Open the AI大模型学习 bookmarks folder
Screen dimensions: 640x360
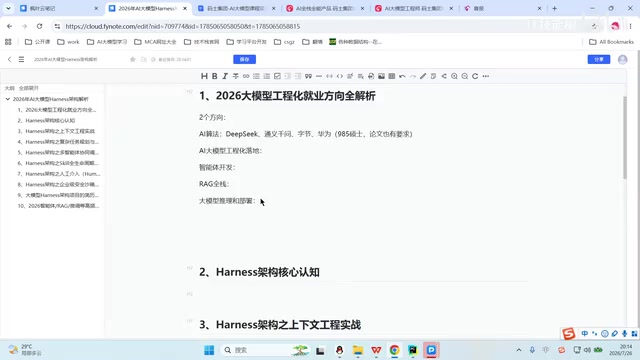(107, 42)
